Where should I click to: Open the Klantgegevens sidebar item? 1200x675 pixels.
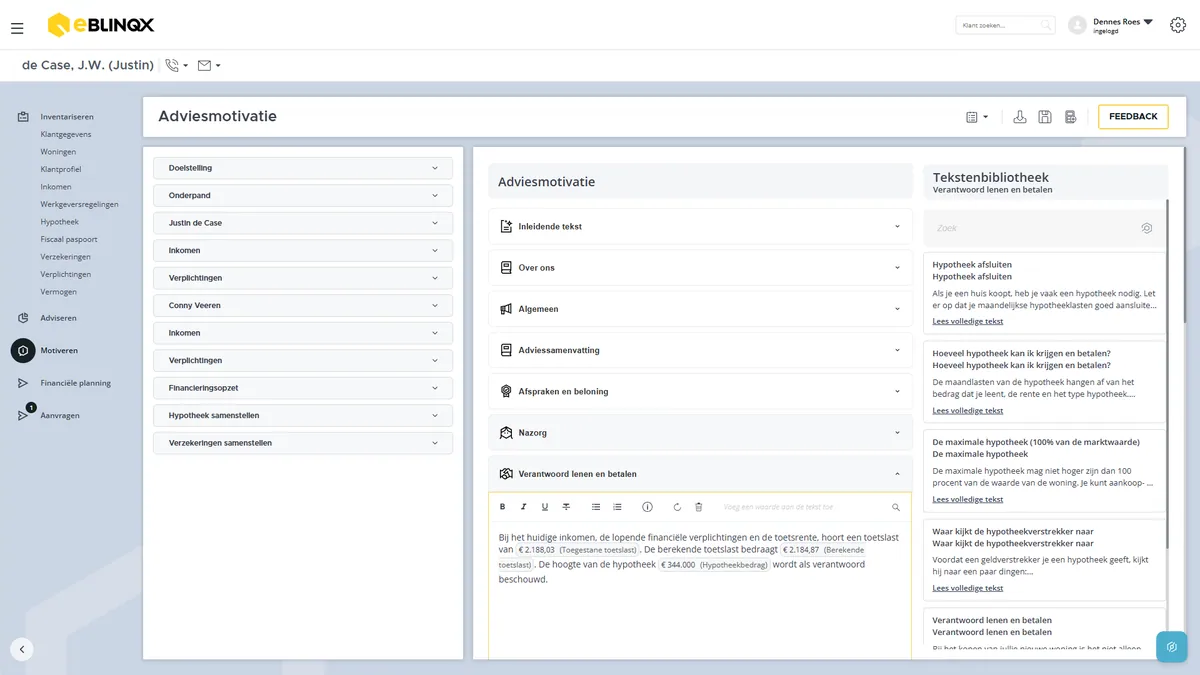[66, 134]
